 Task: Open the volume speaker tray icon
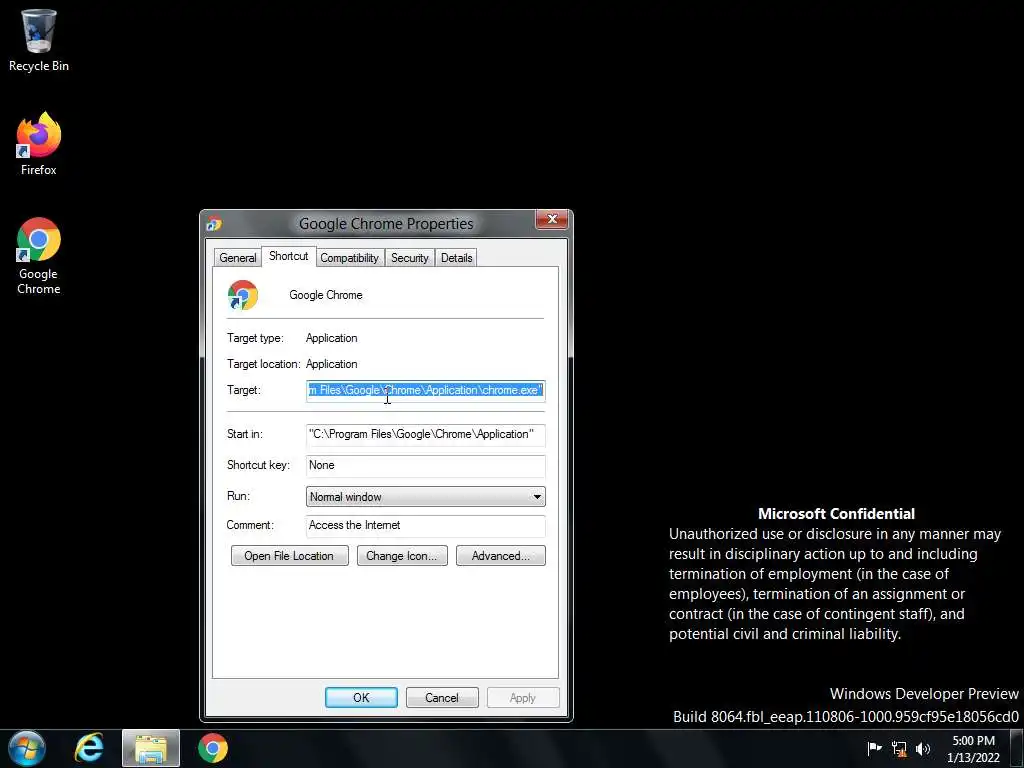923,748
